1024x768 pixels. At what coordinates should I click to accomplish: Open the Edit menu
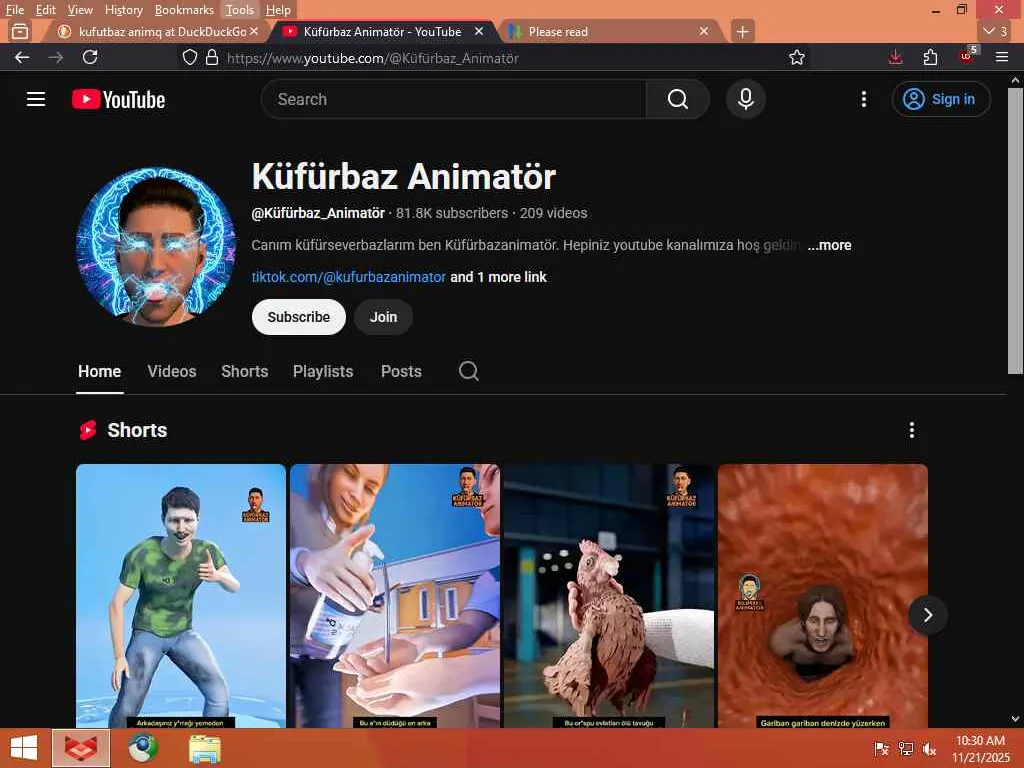pos(45,10)
